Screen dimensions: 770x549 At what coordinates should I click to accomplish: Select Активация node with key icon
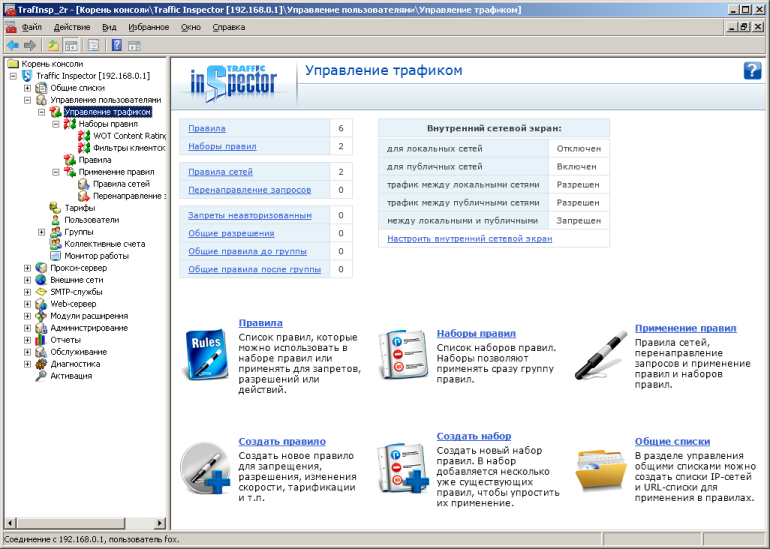(71, 376)
